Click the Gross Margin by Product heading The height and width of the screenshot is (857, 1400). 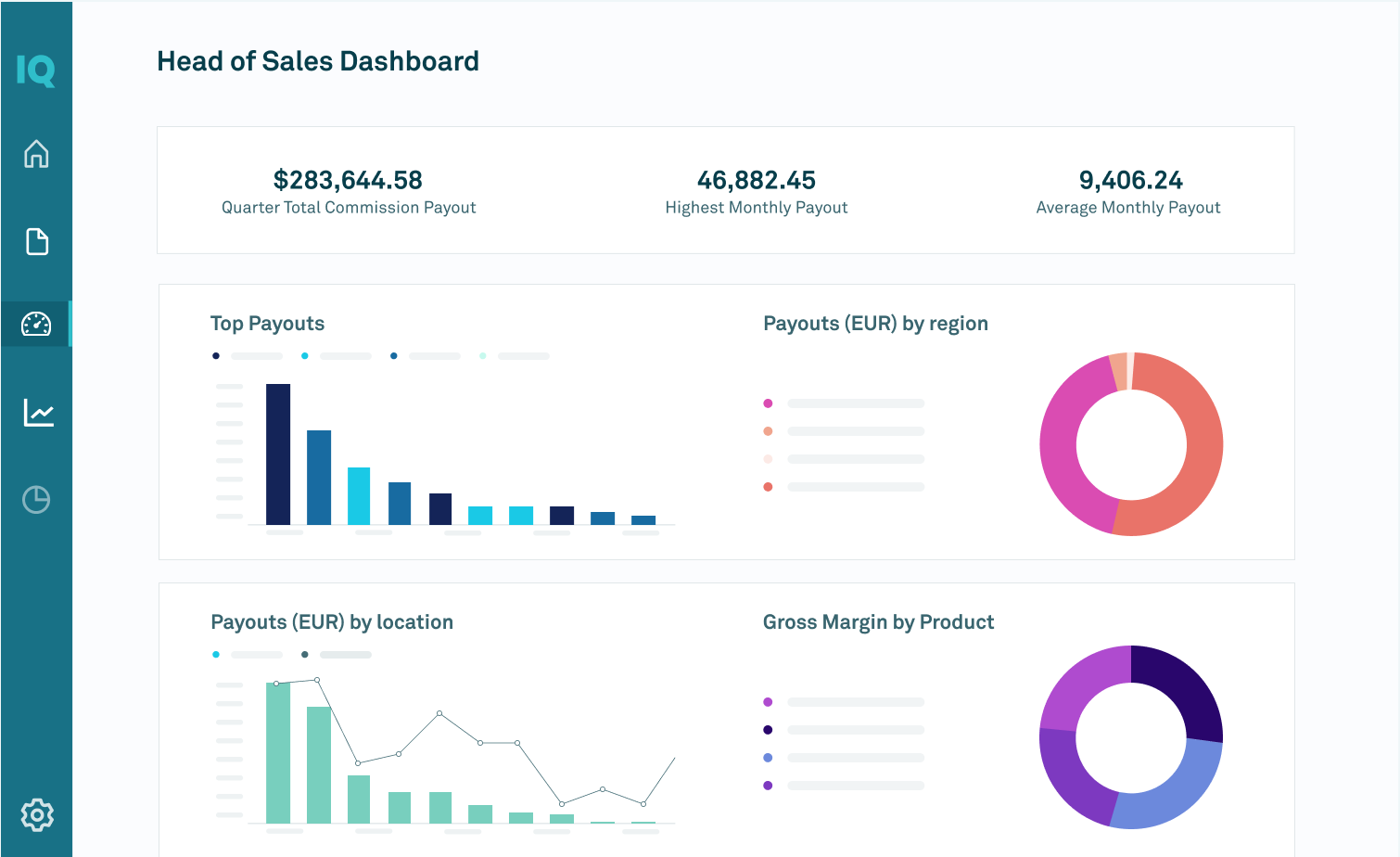pos(878,621)
